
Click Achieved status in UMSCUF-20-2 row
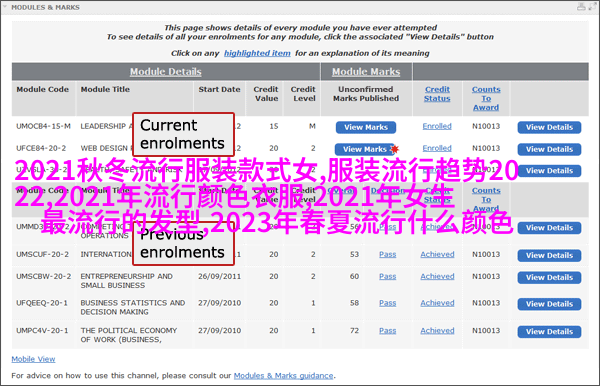coord(437,254)
